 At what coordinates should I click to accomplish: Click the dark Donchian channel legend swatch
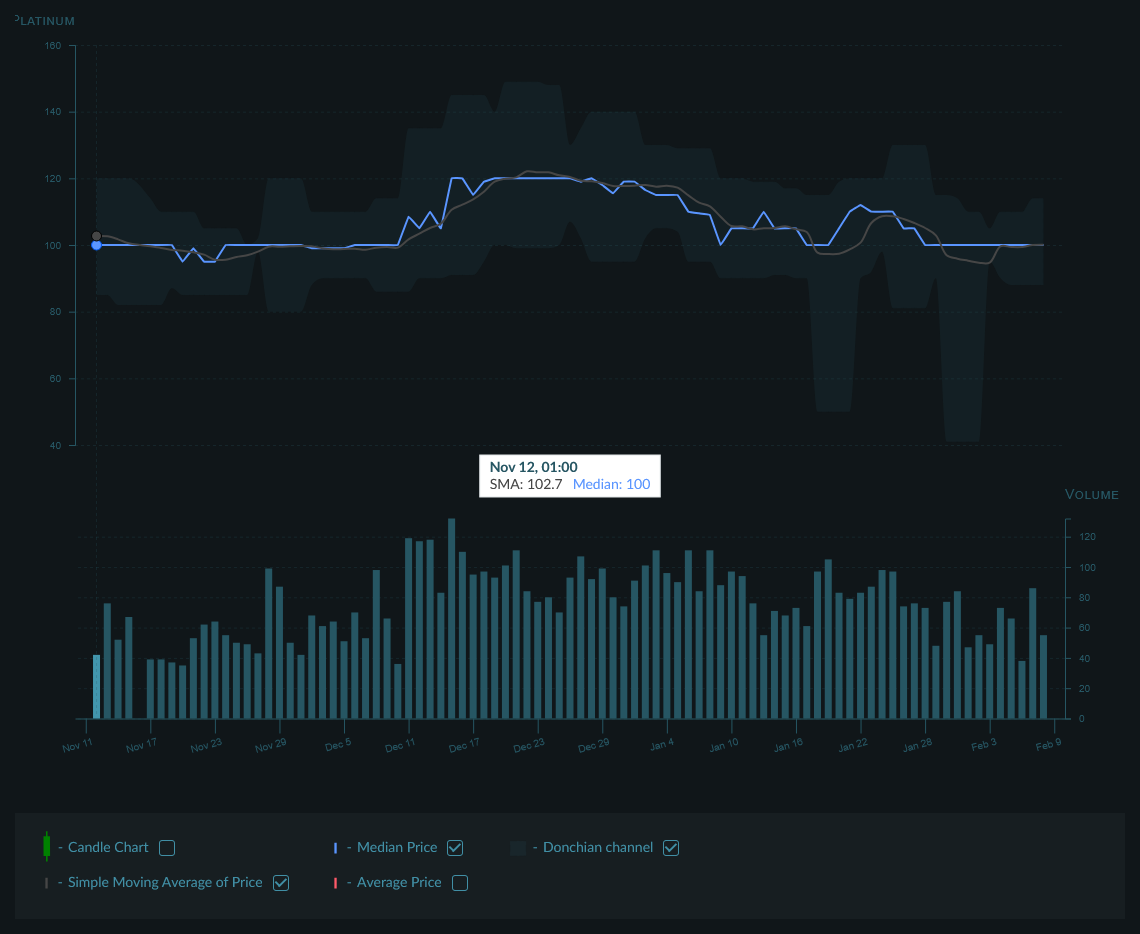(518, 848)
